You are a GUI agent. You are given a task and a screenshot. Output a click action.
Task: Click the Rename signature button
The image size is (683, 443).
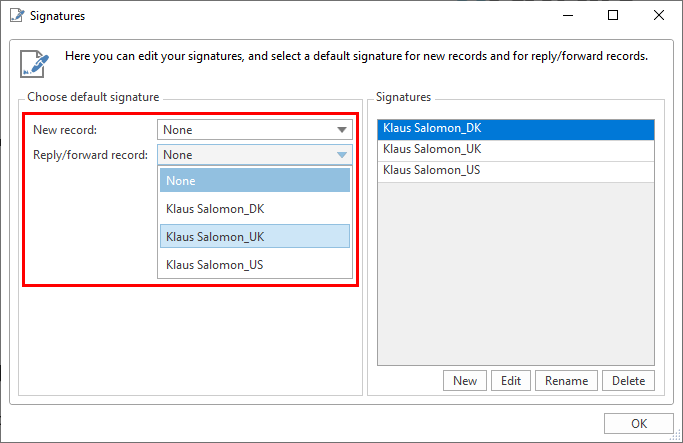[566, 381]
